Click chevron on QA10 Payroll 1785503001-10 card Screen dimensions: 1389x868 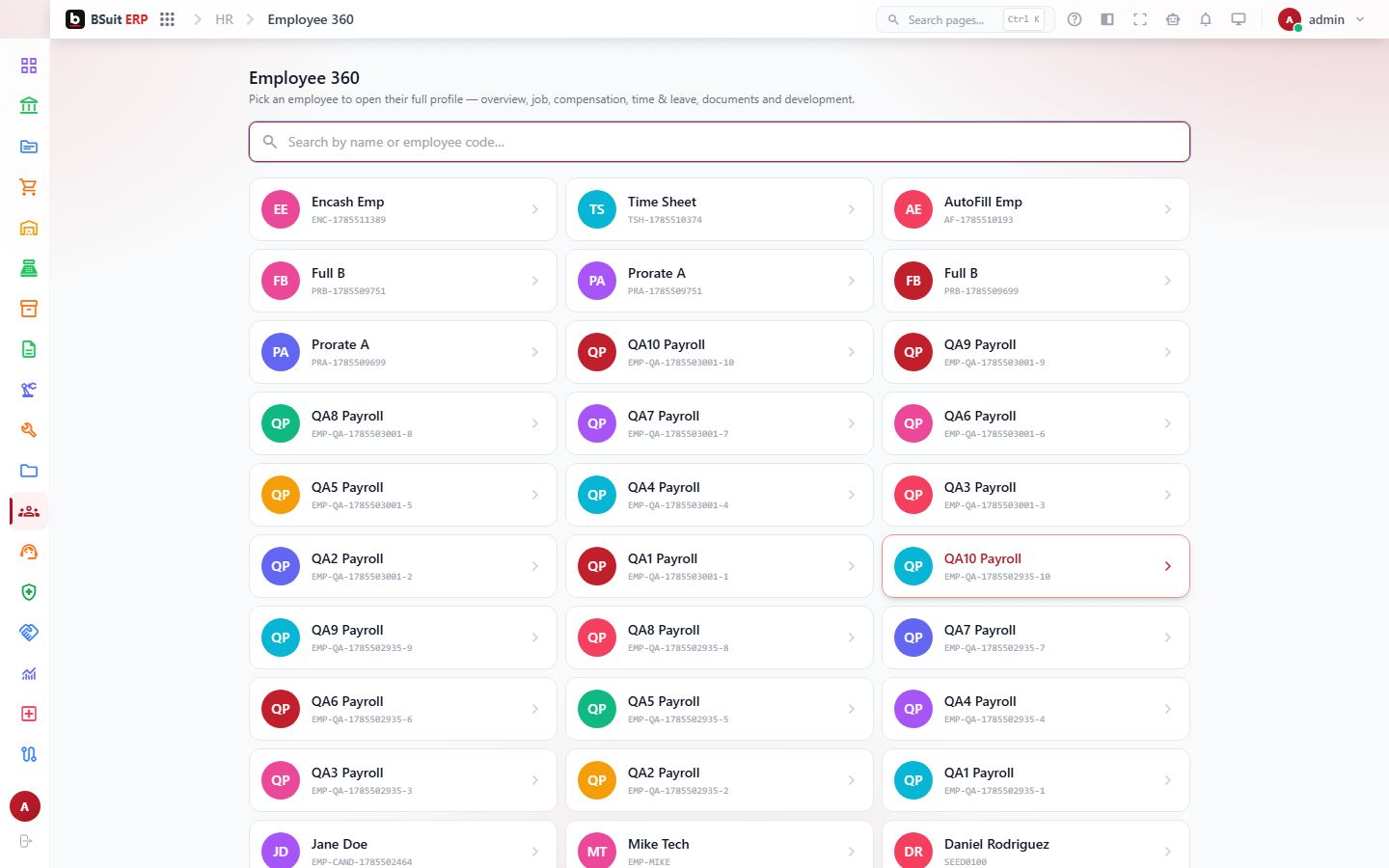coord(852,352)
